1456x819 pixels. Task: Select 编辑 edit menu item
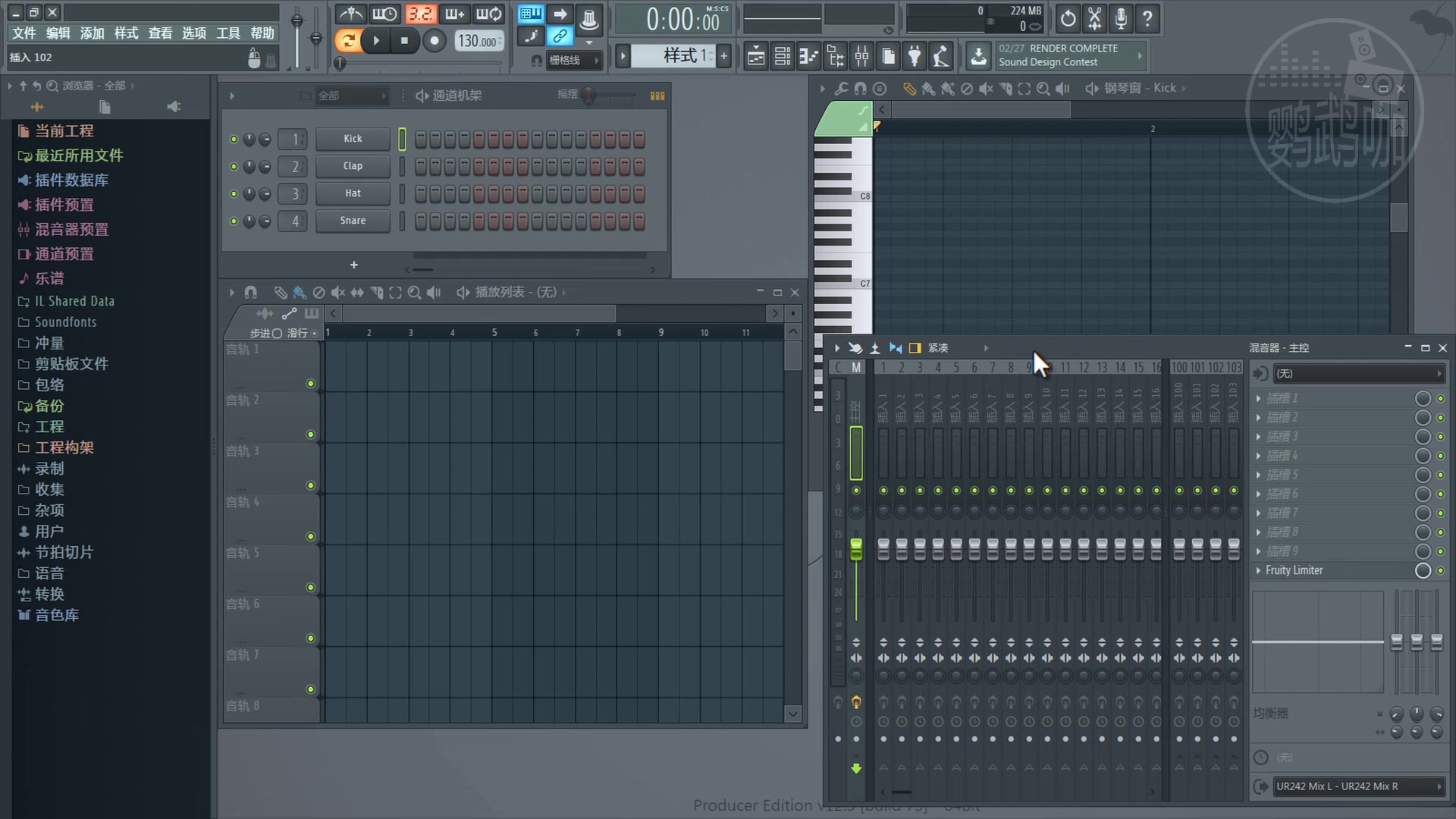coord(55,33)
